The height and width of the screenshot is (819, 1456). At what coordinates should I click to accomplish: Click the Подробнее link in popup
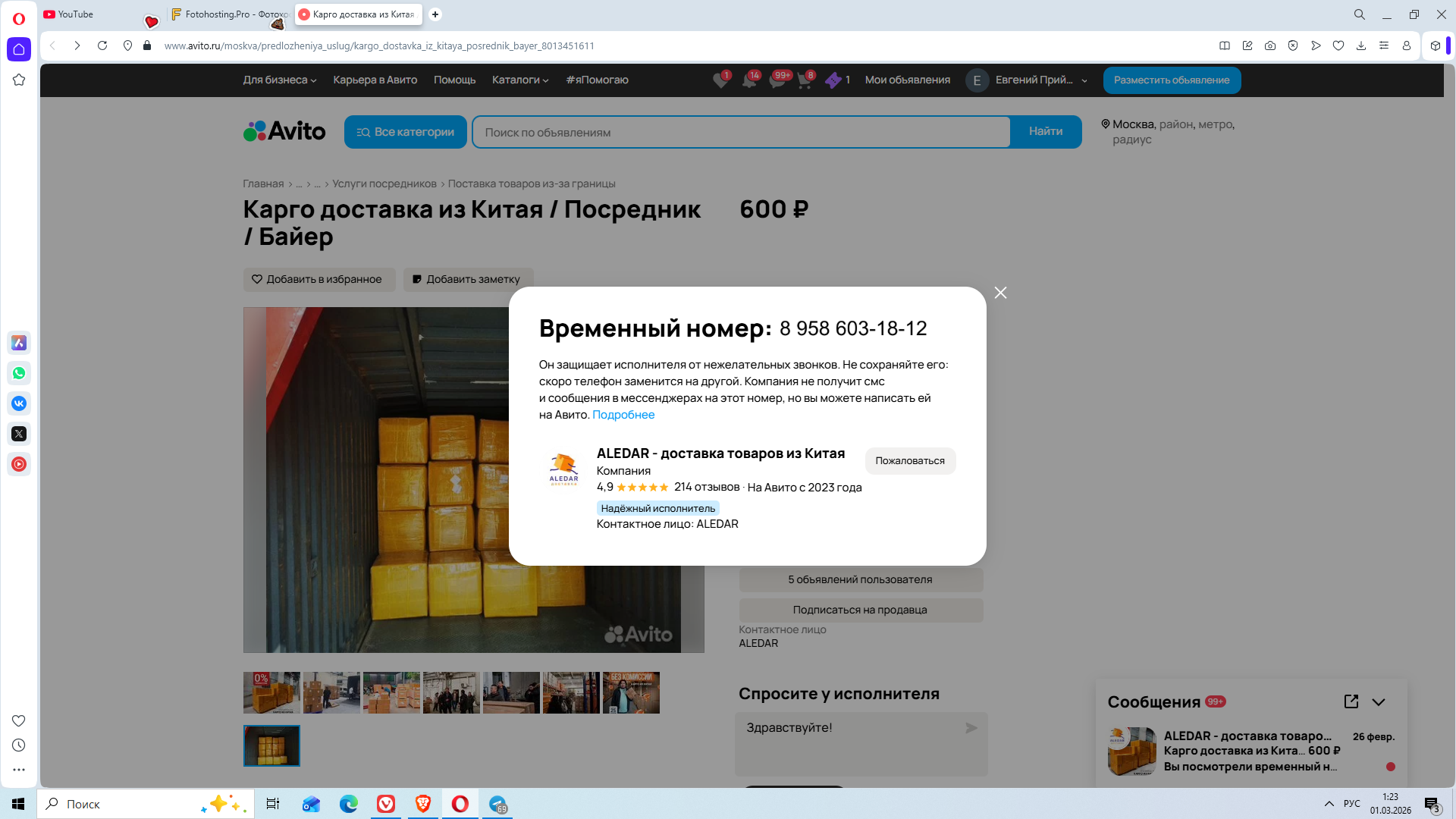coord(623,415)
